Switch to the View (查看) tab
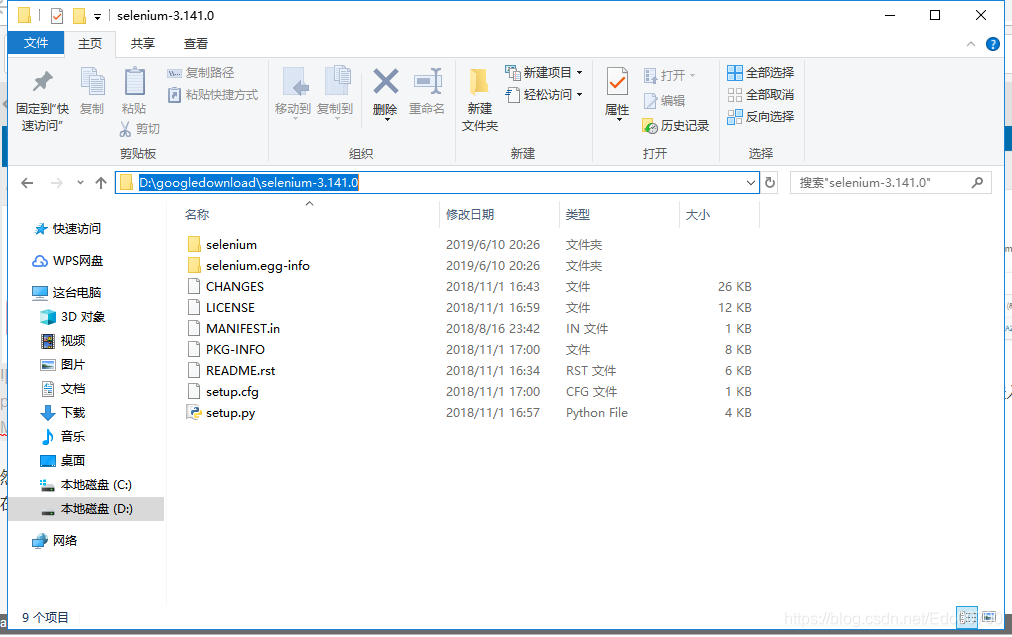 196,43
